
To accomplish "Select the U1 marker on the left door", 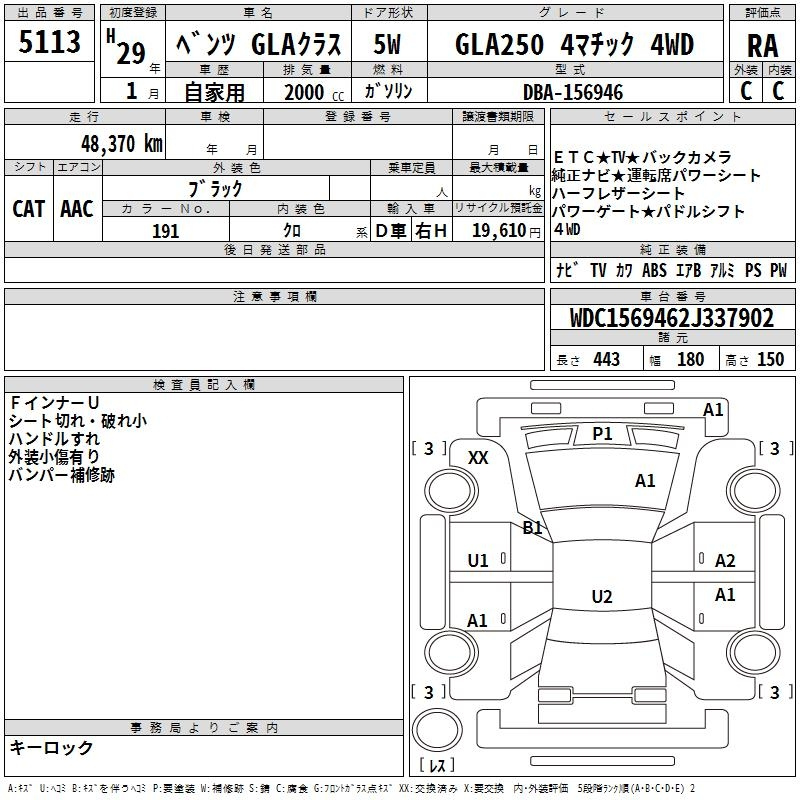I will 478,560.
